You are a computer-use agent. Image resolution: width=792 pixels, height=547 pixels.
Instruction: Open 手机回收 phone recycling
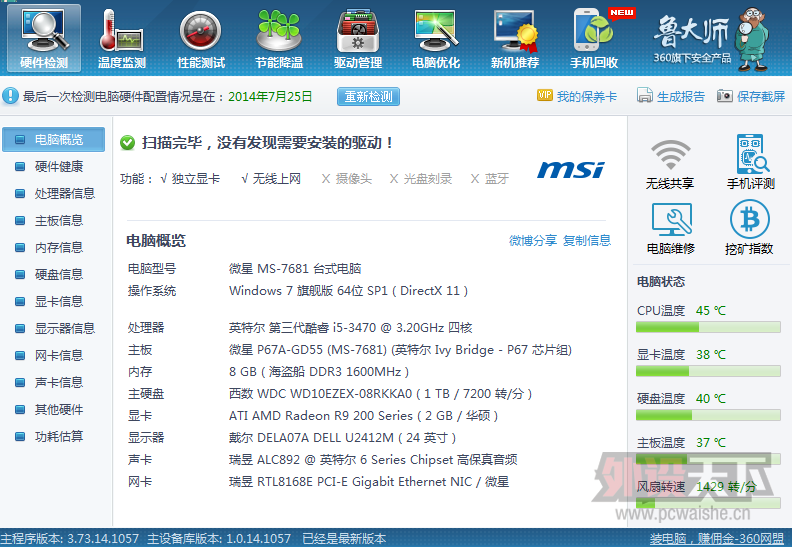[595, 38]
